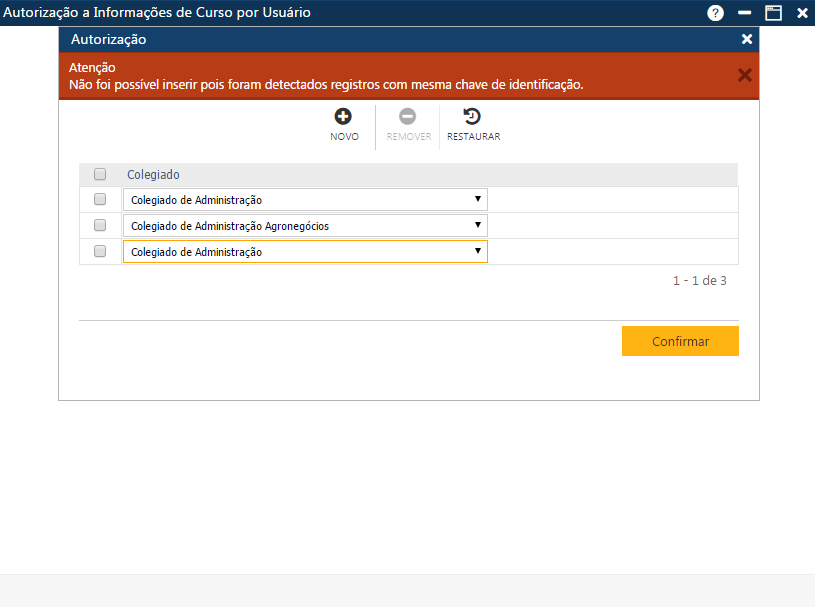Click the REMOVER minus icon in the toolbar
Image resolution: width=815 pixels, height=607 pixels.
pyautogui.click(x=408, y=117)
